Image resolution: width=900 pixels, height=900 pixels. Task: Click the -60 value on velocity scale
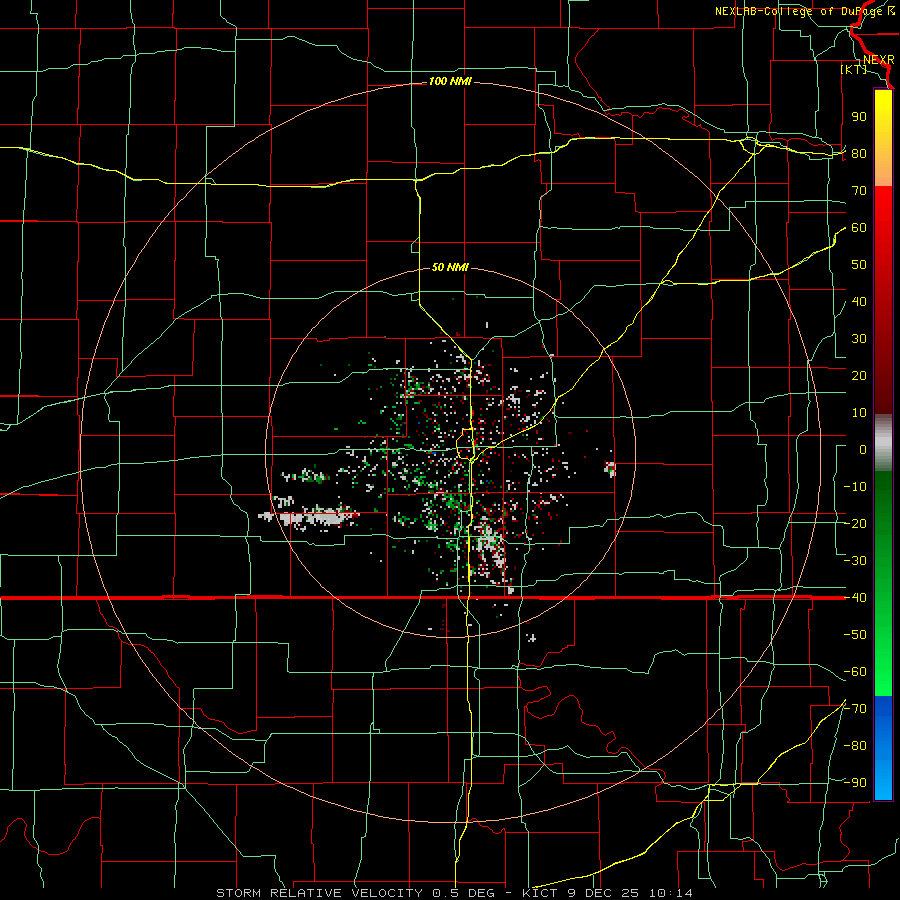click(855, 672)
